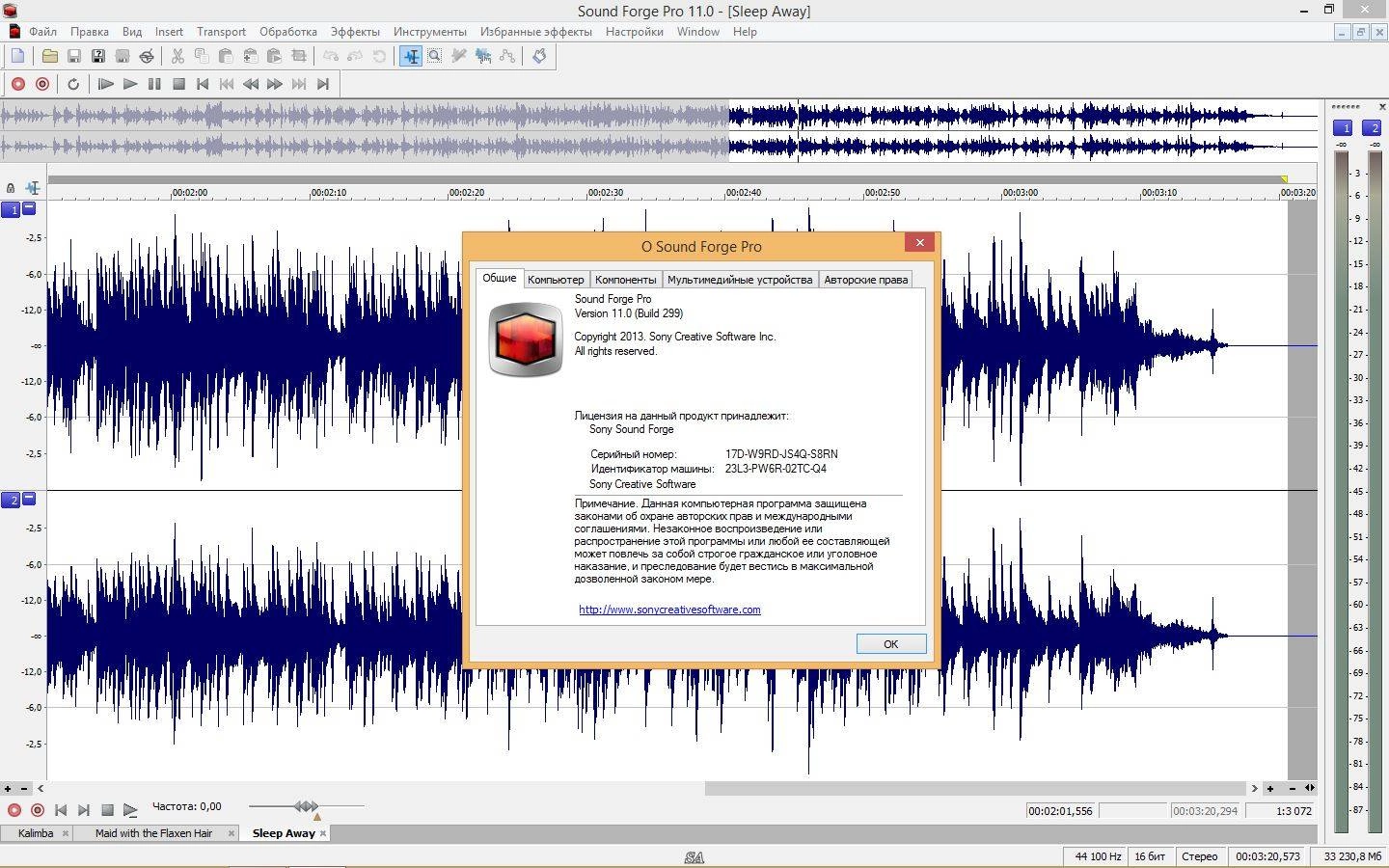Toggle channel 1 button in waveform
Viewport: 1389px width, 868px height.
click(x=11, y=209)
